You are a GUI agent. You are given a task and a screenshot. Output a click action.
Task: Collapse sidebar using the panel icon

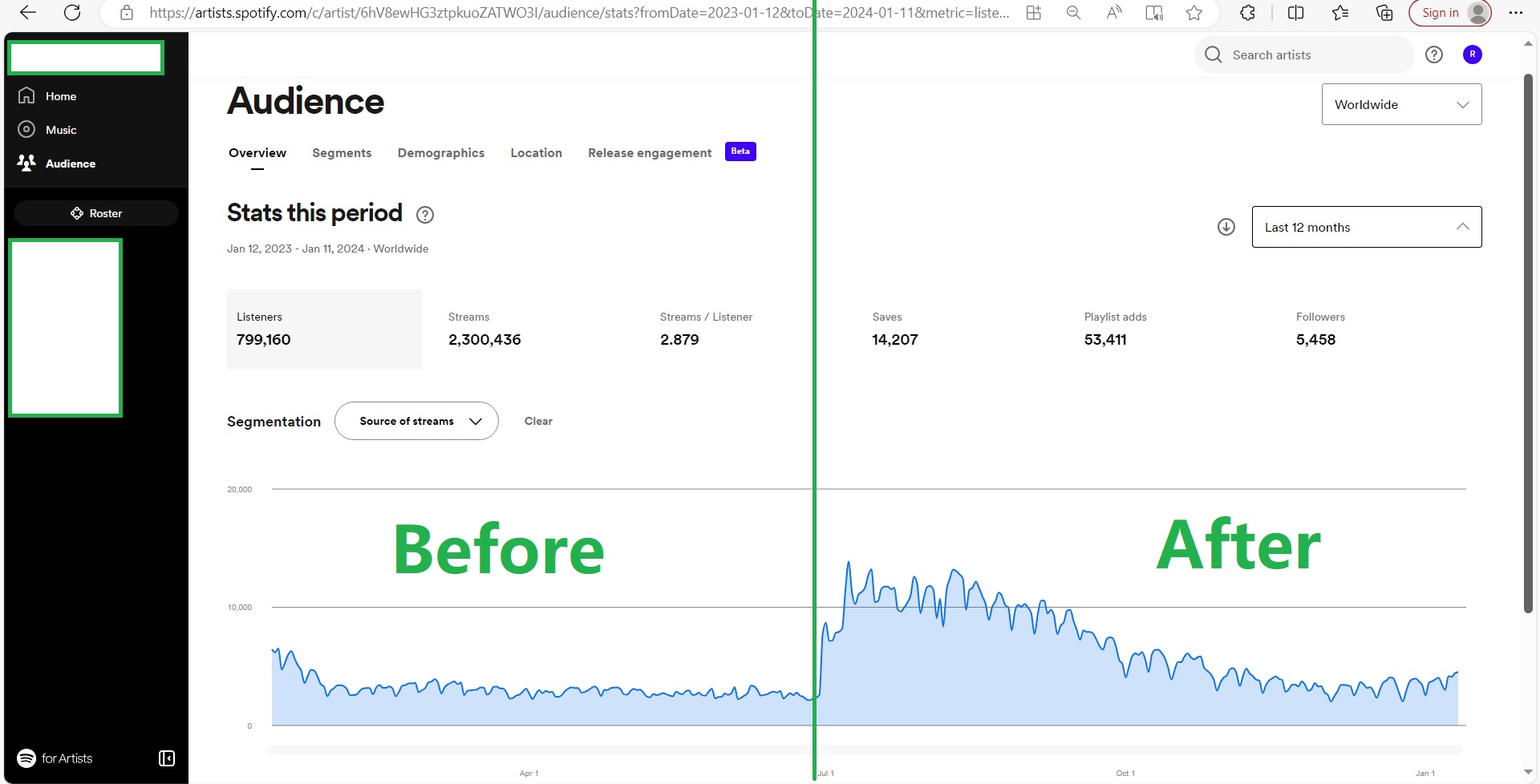[167, 758]
